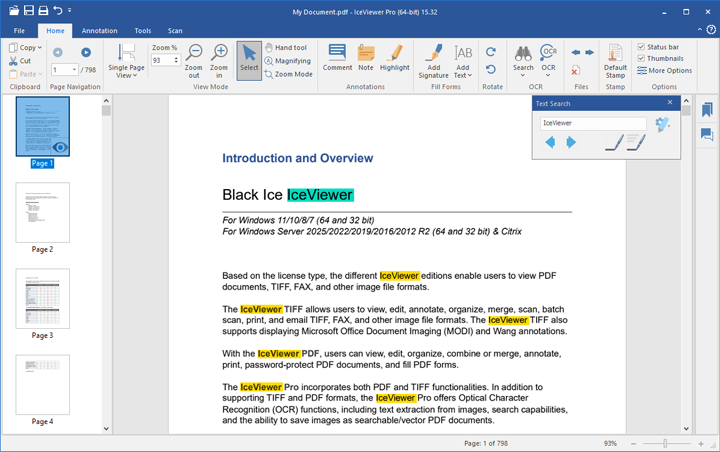The height and width of the screenshot is (452, 720).
Task: Click the status bar zoom slider handle
Action: point(665,443)
